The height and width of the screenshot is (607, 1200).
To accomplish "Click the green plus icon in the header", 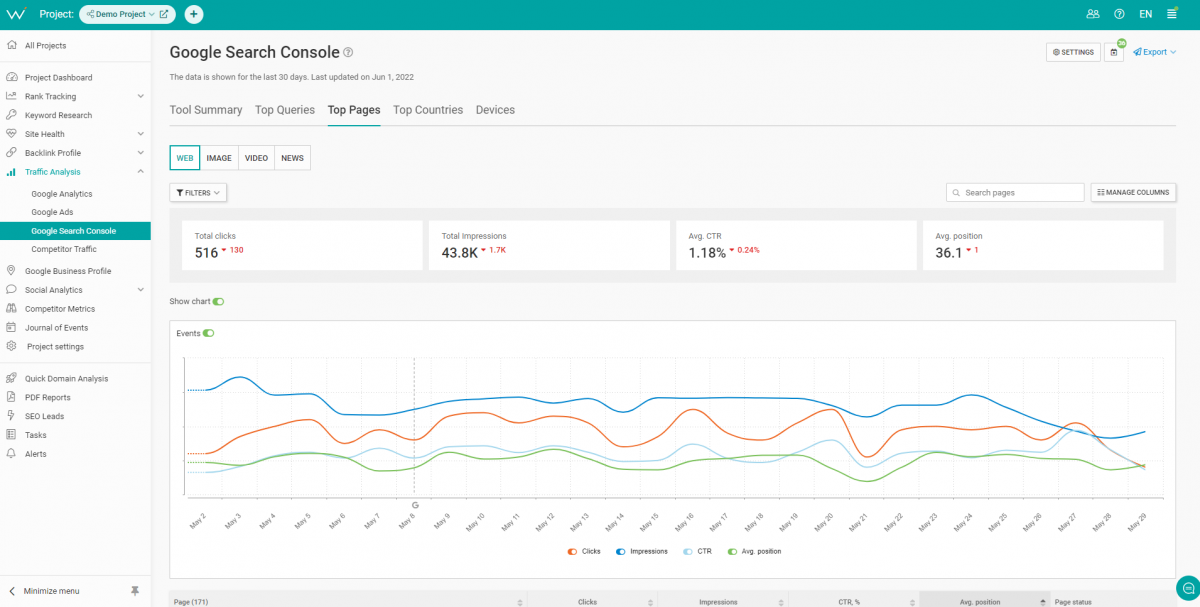I will pyautogui.click(x=193, y=14).
